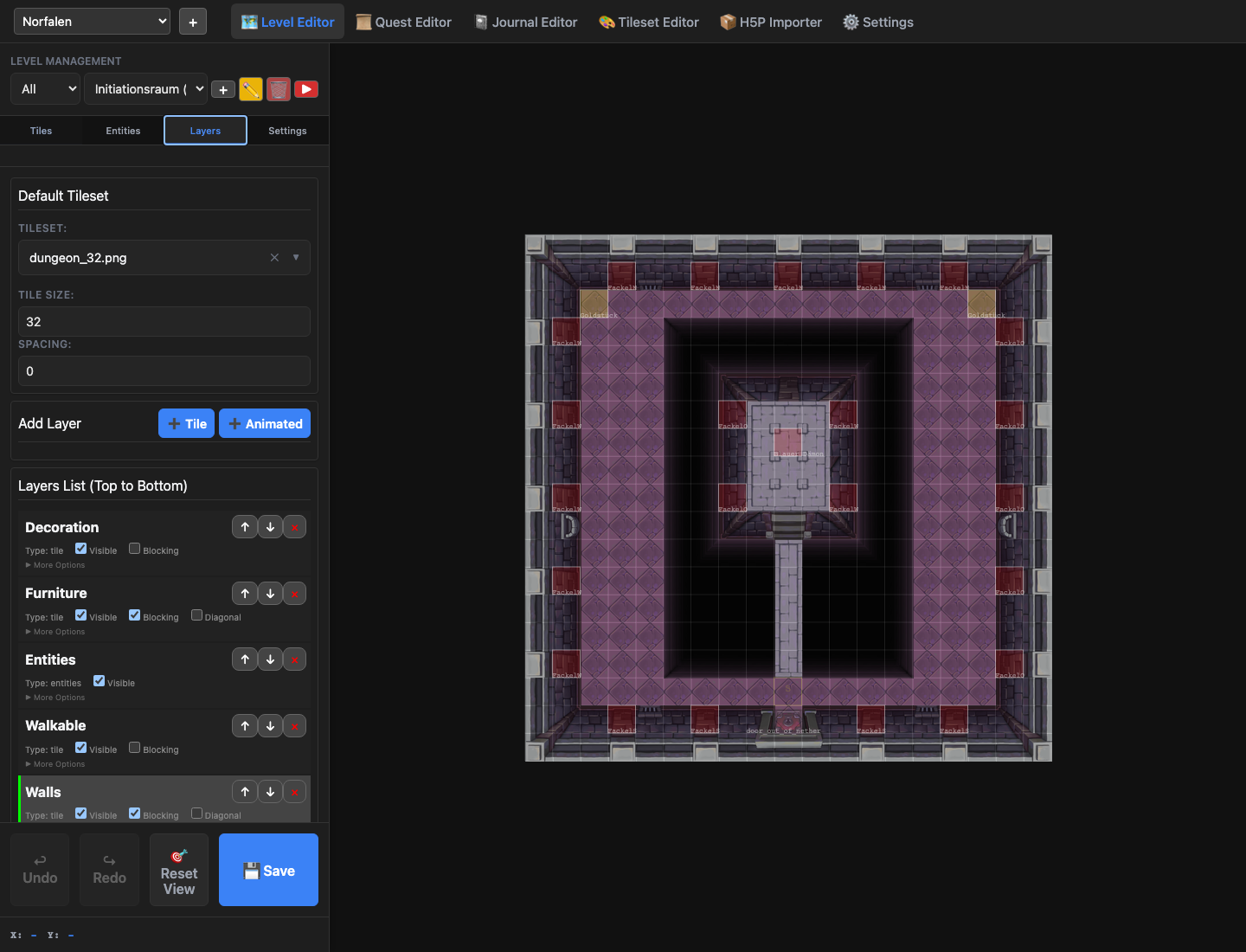Open the Initiationsraum level selector dropdown
This screenshot has height=952, width=1246.
tap(145, 88)
